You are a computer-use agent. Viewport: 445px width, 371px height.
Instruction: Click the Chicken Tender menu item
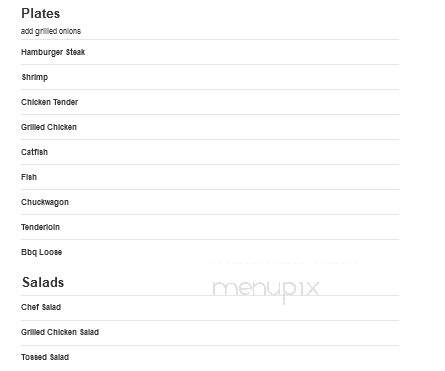(x=49, y=102)
